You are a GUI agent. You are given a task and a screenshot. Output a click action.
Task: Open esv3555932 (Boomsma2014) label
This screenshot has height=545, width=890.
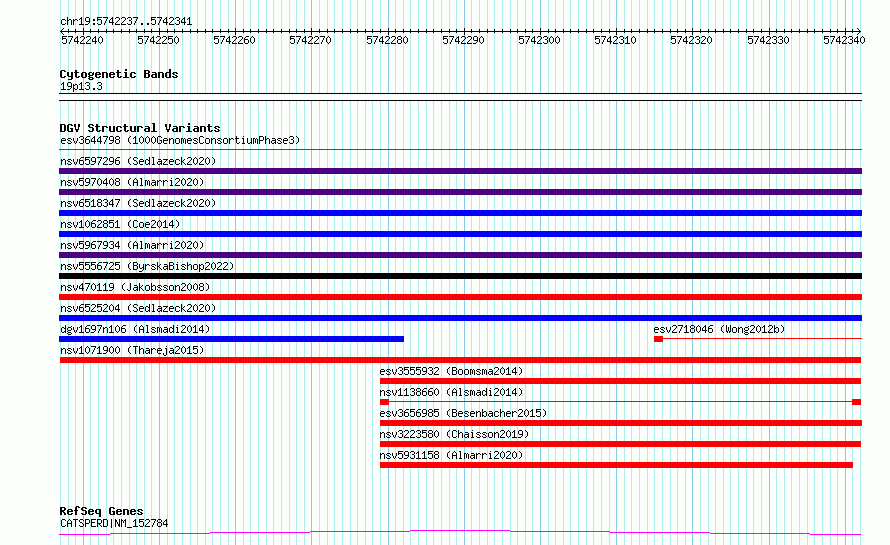click(451, 371)
